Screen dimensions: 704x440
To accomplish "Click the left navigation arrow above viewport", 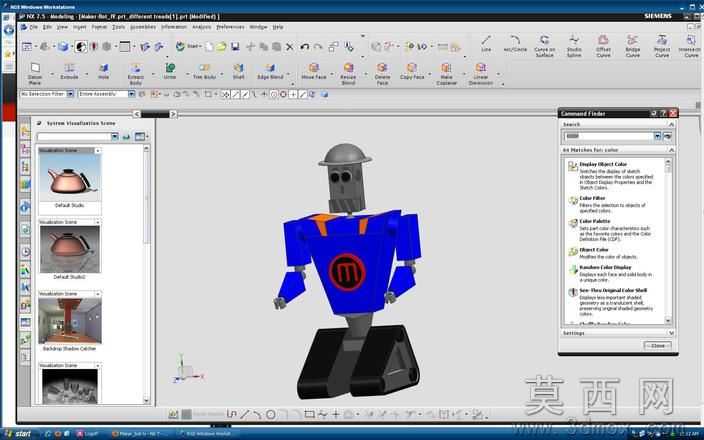I will (137, 114).
